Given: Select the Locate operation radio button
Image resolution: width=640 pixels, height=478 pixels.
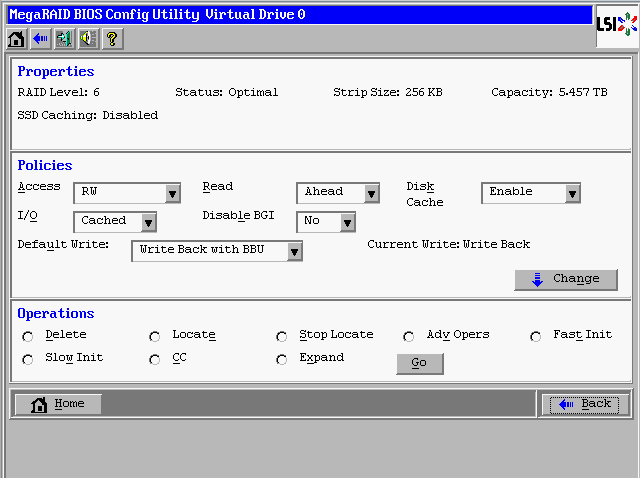Looking at the screenshot, I should (155, 337).
